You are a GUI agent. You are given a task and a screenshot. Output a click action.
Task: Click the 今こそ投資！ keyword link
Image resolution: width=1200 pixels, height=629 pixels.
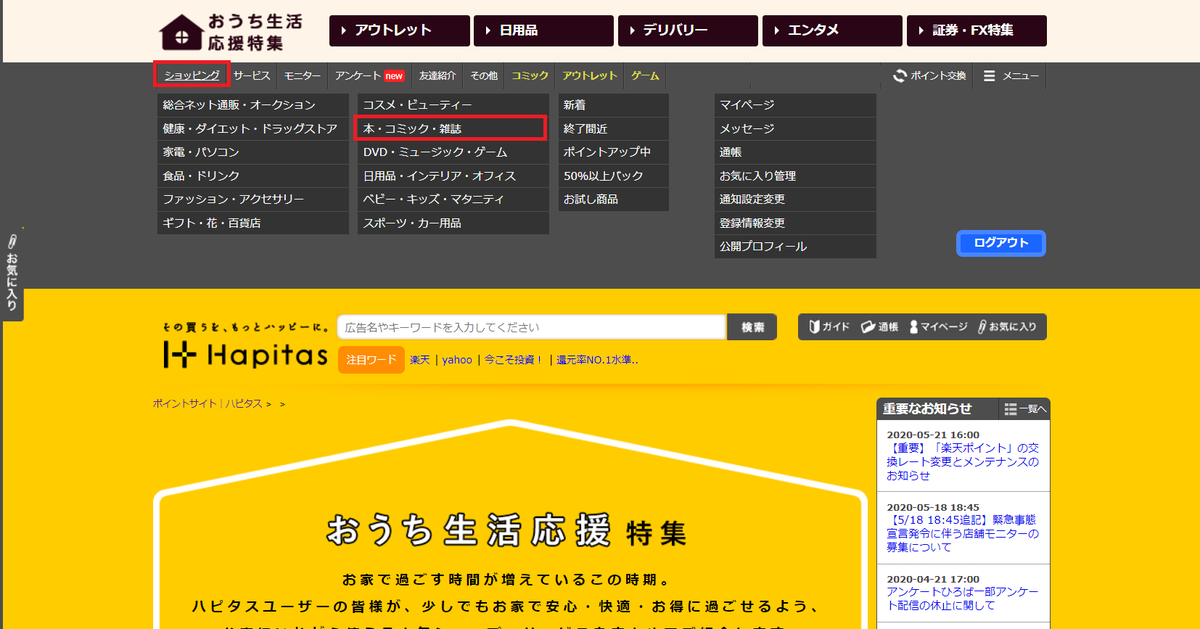(514, 360)
